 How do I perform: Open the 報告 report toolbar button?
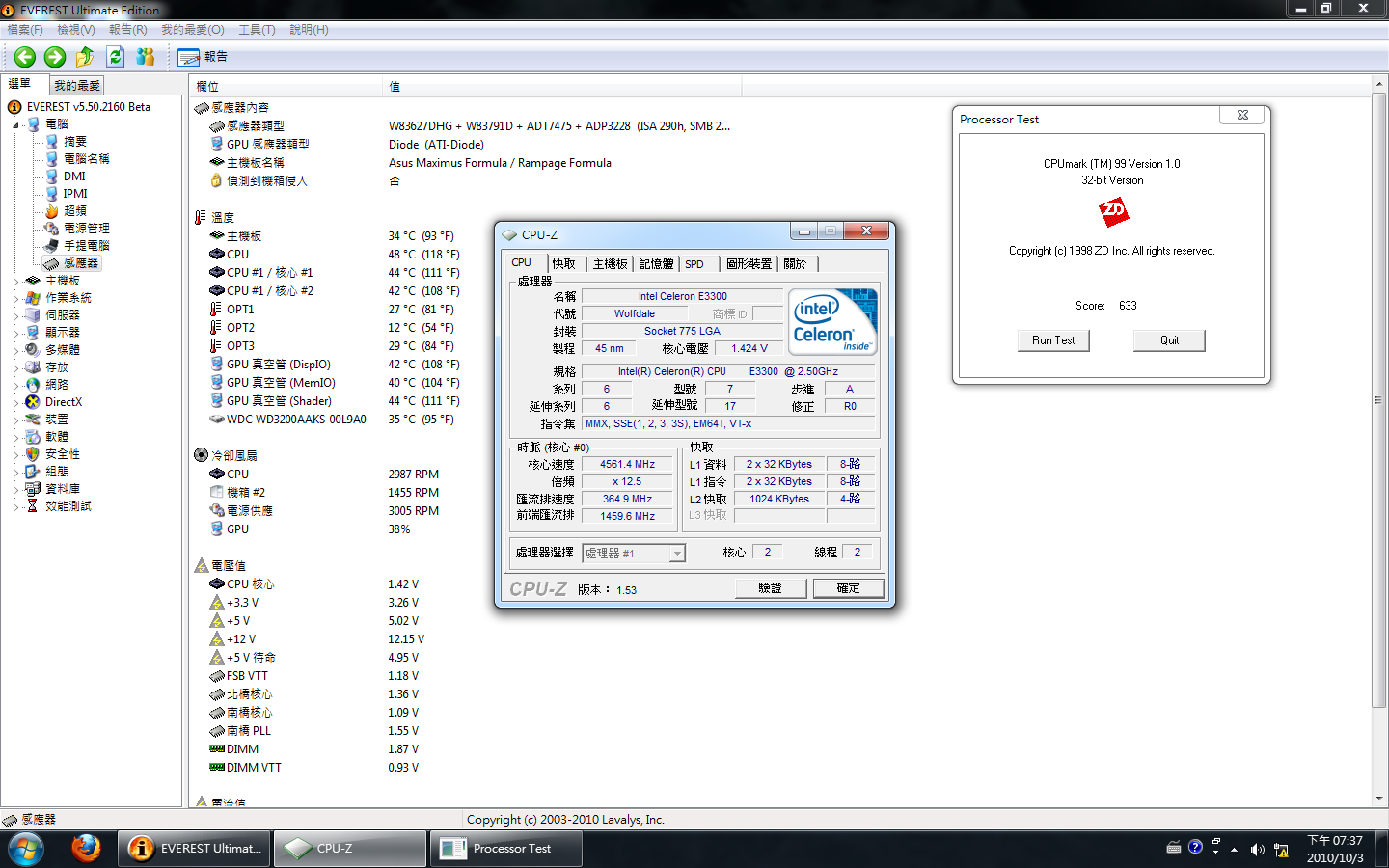203,57
